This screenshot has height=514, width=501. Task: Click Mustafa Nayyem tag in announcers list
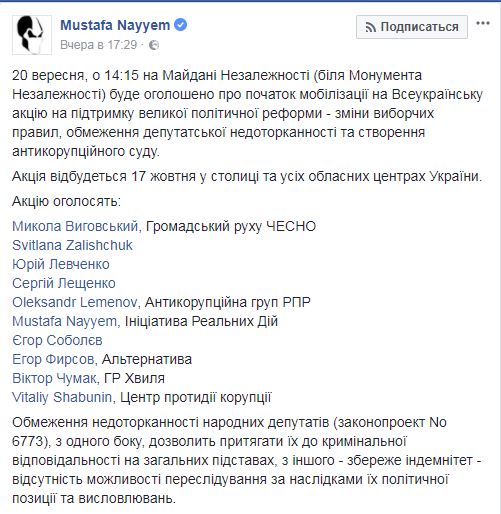point(65,321)
